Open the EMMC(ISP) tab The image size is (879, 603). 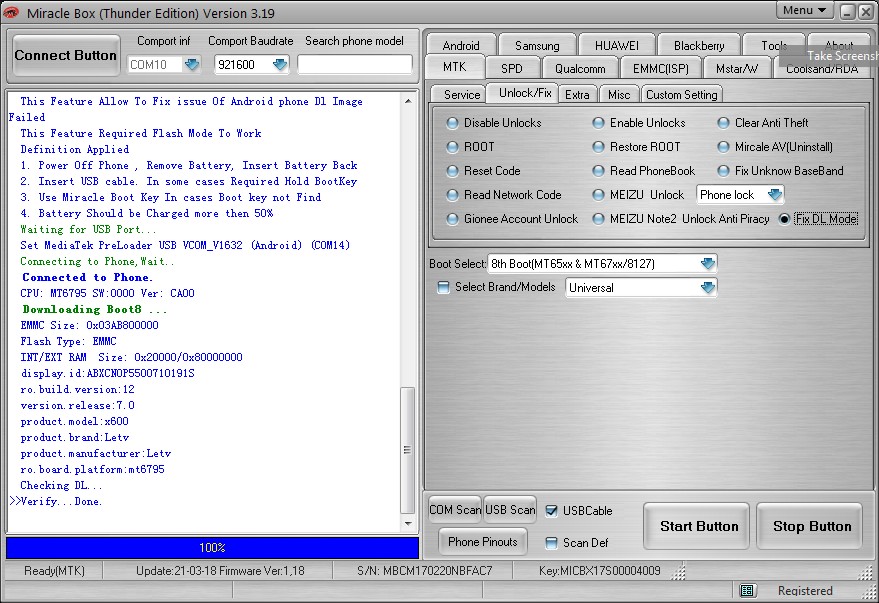pos(660,68)
